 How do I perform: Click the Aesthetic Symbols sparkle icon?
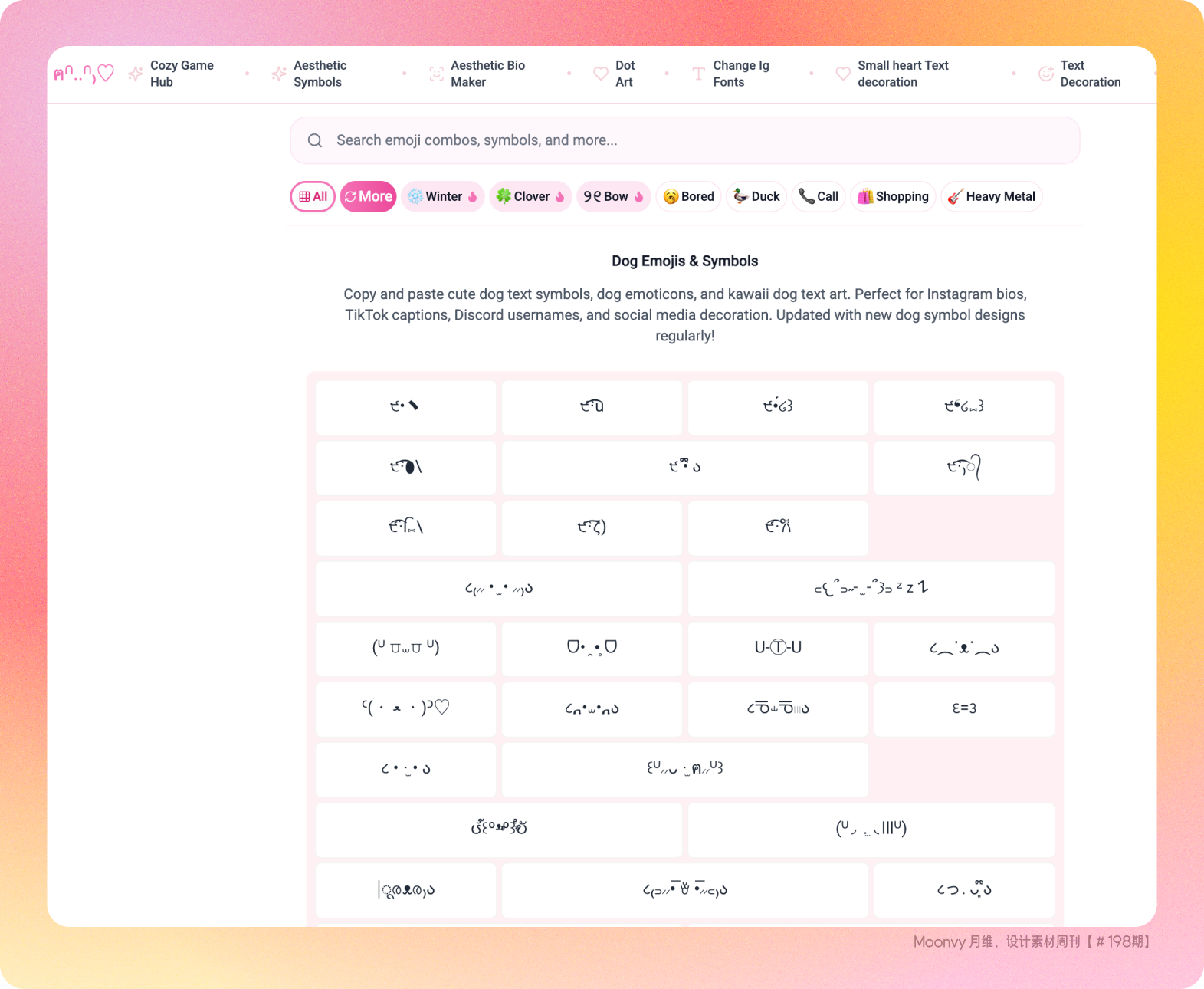click(279, 74)
